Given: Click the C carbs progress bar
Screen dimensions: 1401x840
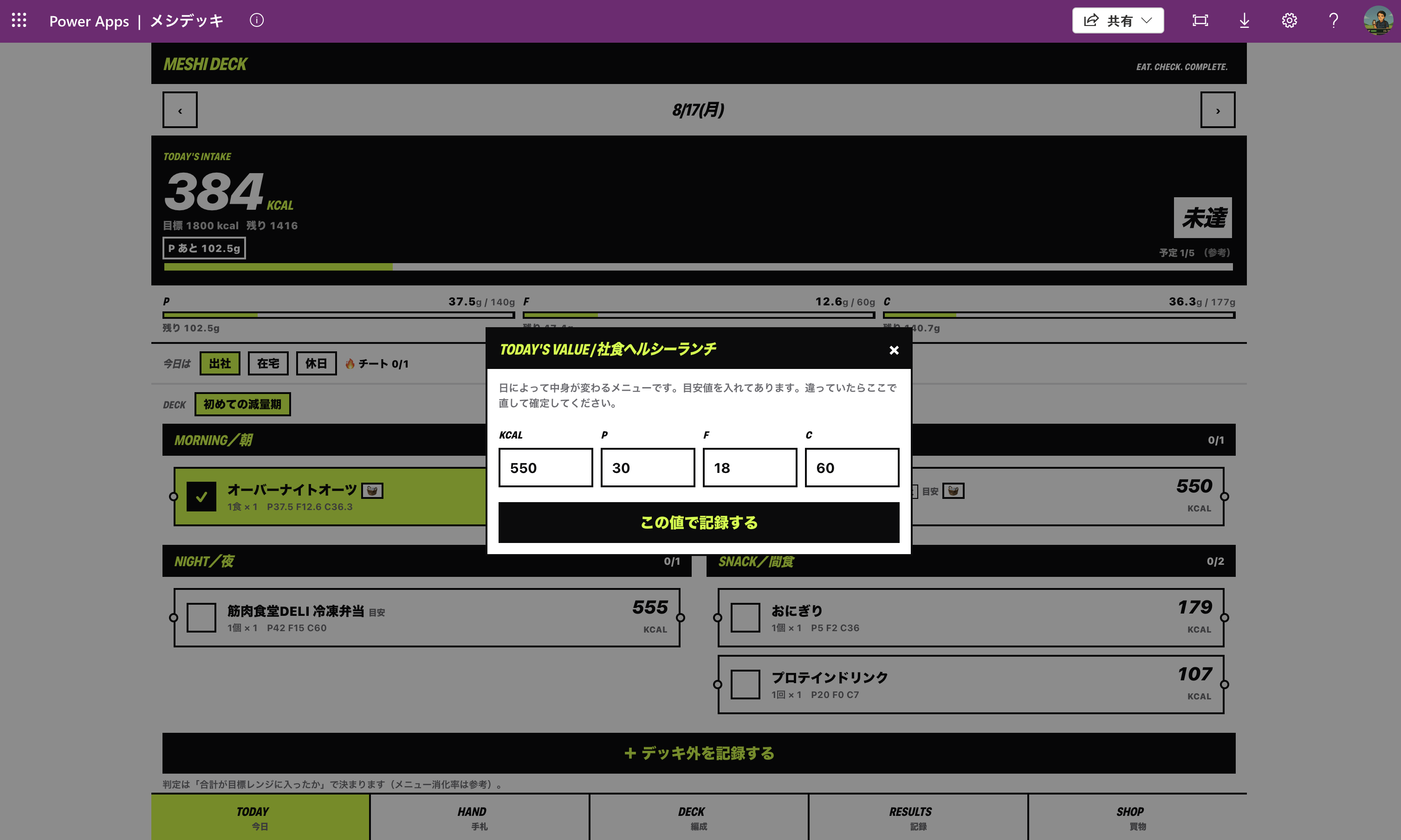Looking at the screenshot, I should (x=1059, y=315).
